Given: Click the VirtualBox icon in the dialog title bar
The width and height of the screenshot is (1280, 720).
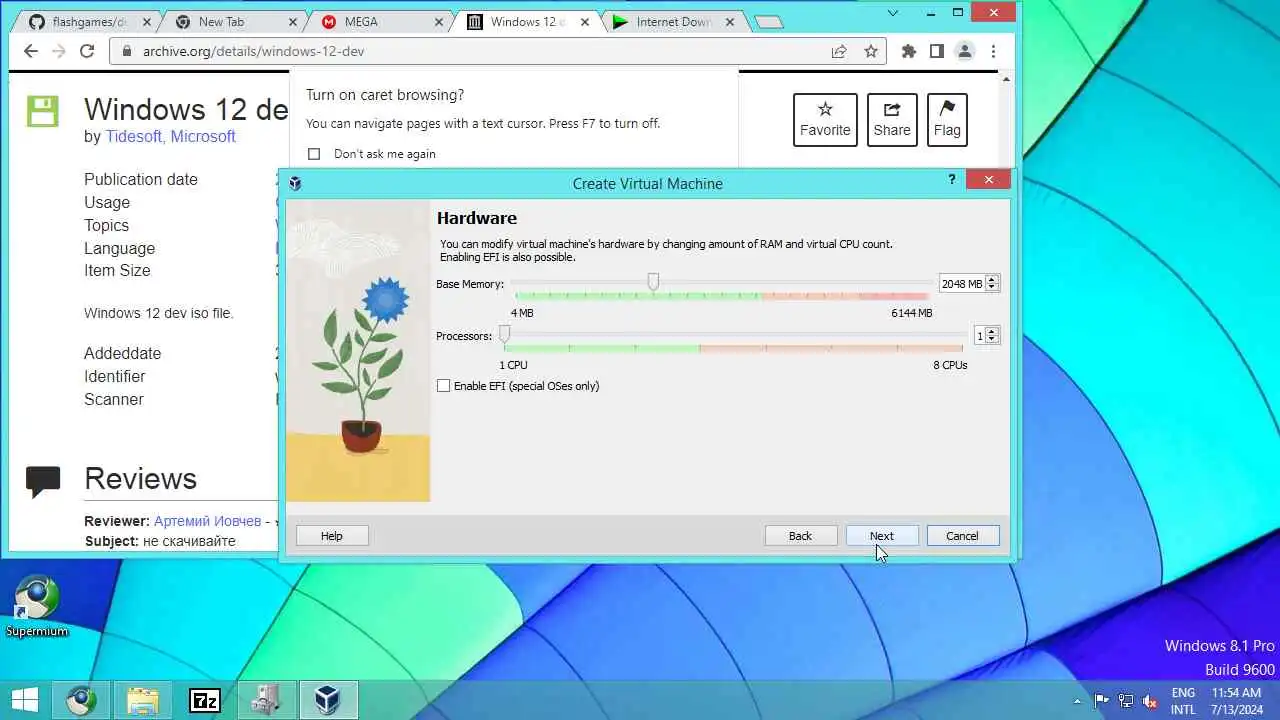Looking at the screenshot, I should (x=295, y=183).
